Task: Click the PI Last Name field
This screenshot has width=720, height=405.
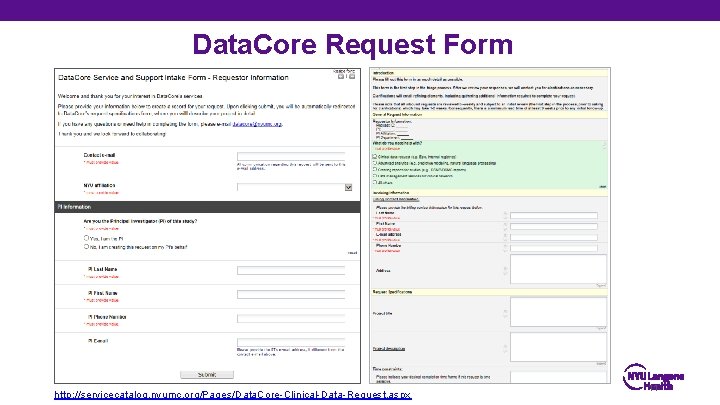Action: point(291,270)
